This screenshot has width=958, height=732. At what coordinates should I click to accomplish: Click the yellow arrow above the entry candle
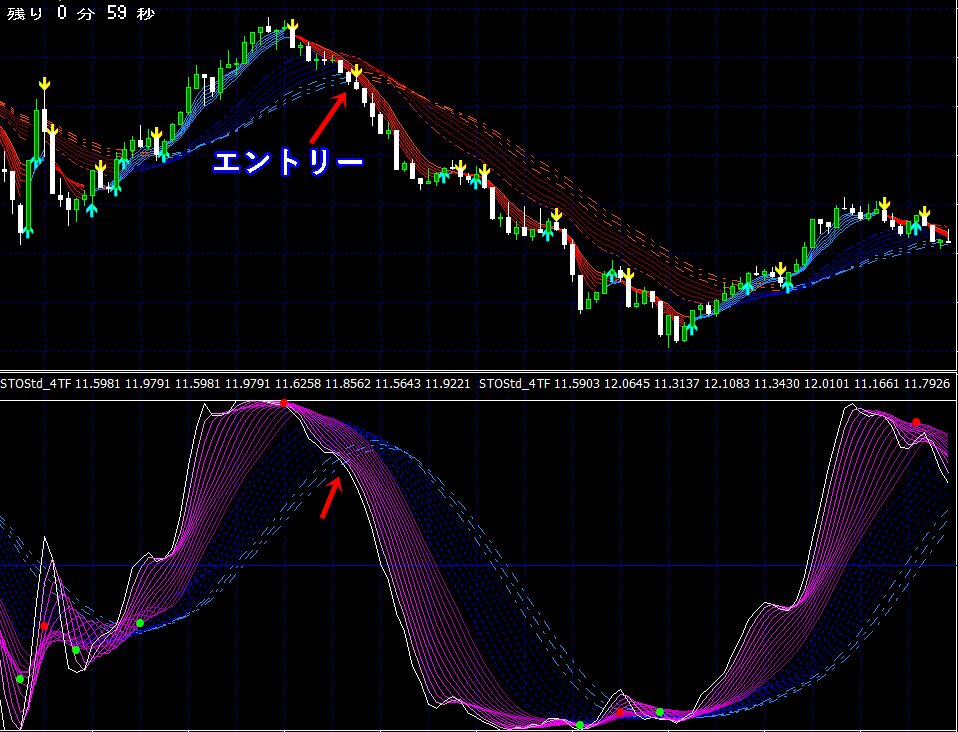click(x=355, y=70)
